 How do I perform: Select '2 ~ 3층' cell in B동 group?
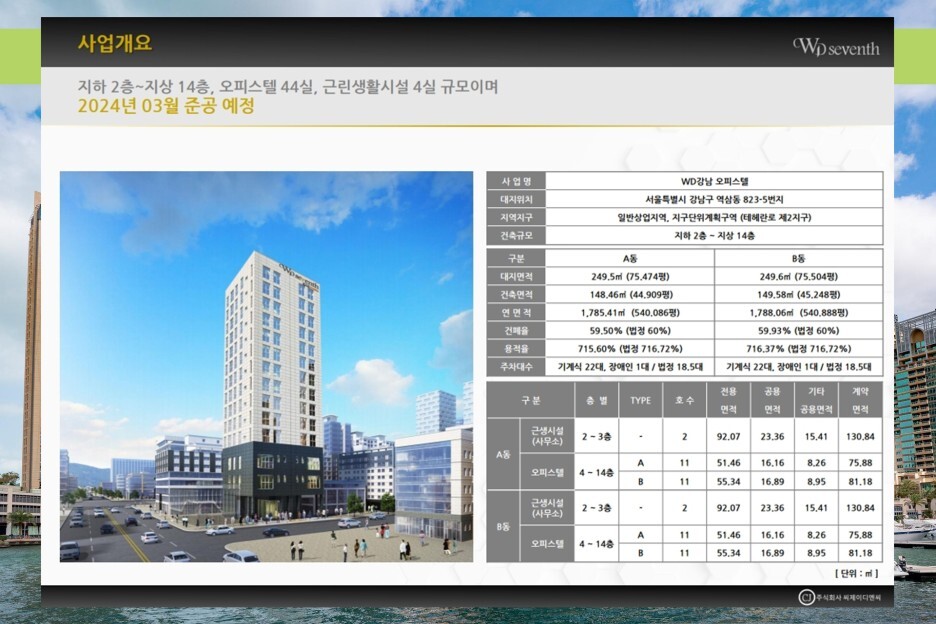(x=596, y=508)
